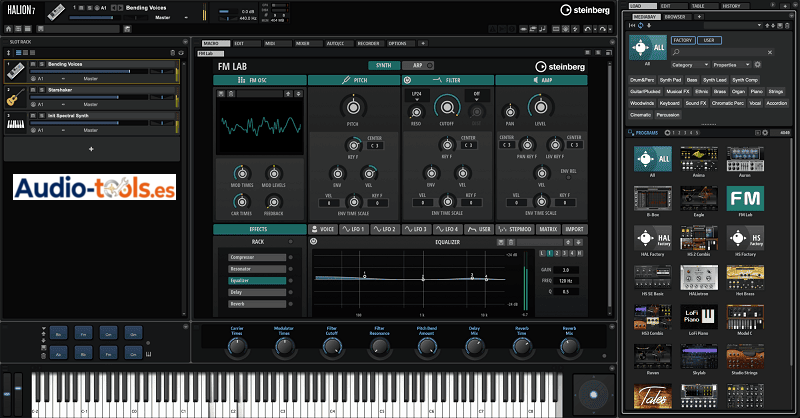Image resolution: width=800 pixels, height=418 pixels.
Task: Adjust the Filter Cutoff quick control knob
Action: [332, 347]
